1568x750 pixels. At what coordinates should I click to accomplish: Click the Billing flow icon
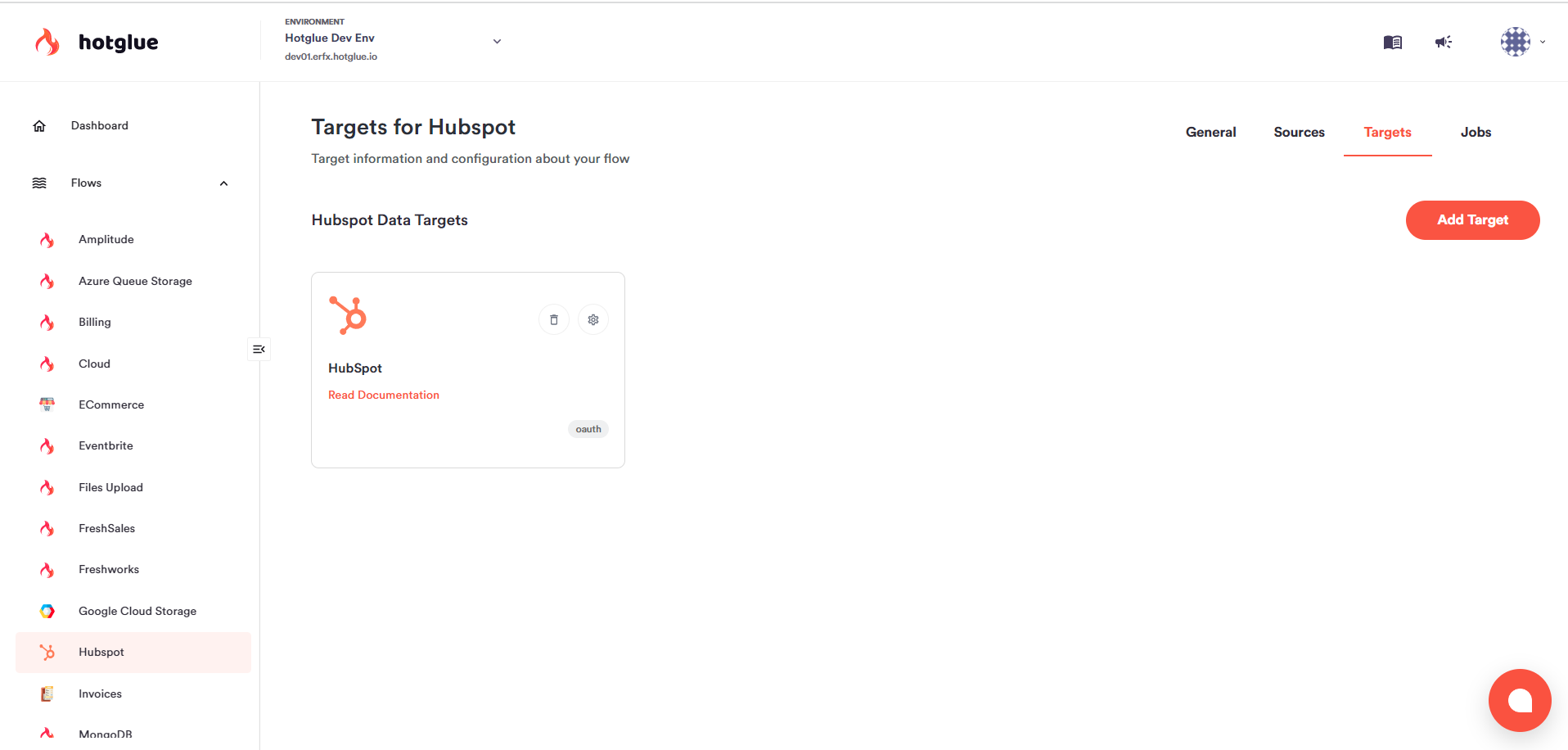coord(47,323)
